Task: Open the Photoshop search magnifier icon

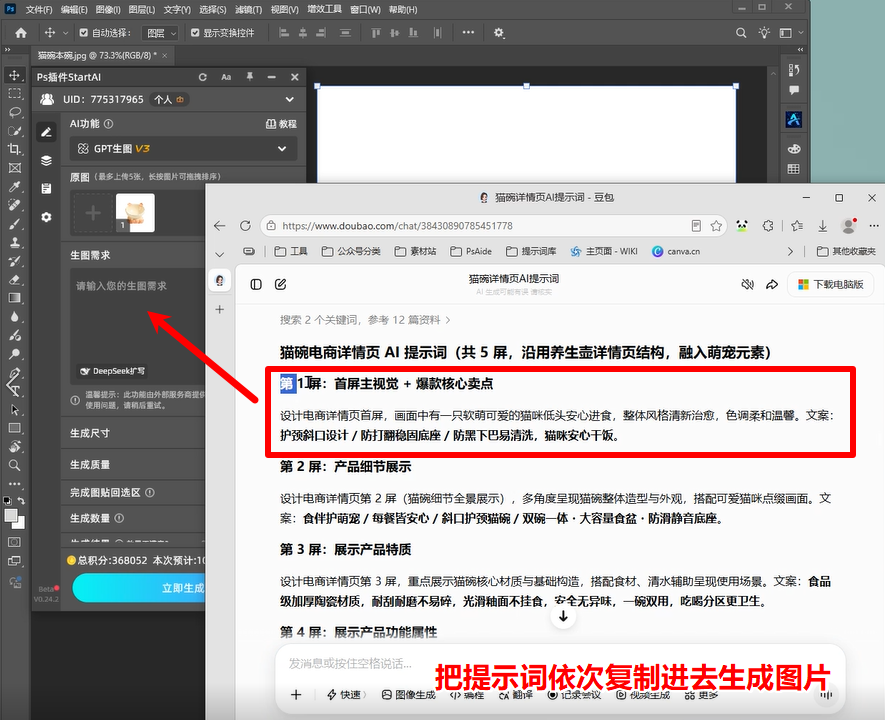Action: click(x=741, y=33)
